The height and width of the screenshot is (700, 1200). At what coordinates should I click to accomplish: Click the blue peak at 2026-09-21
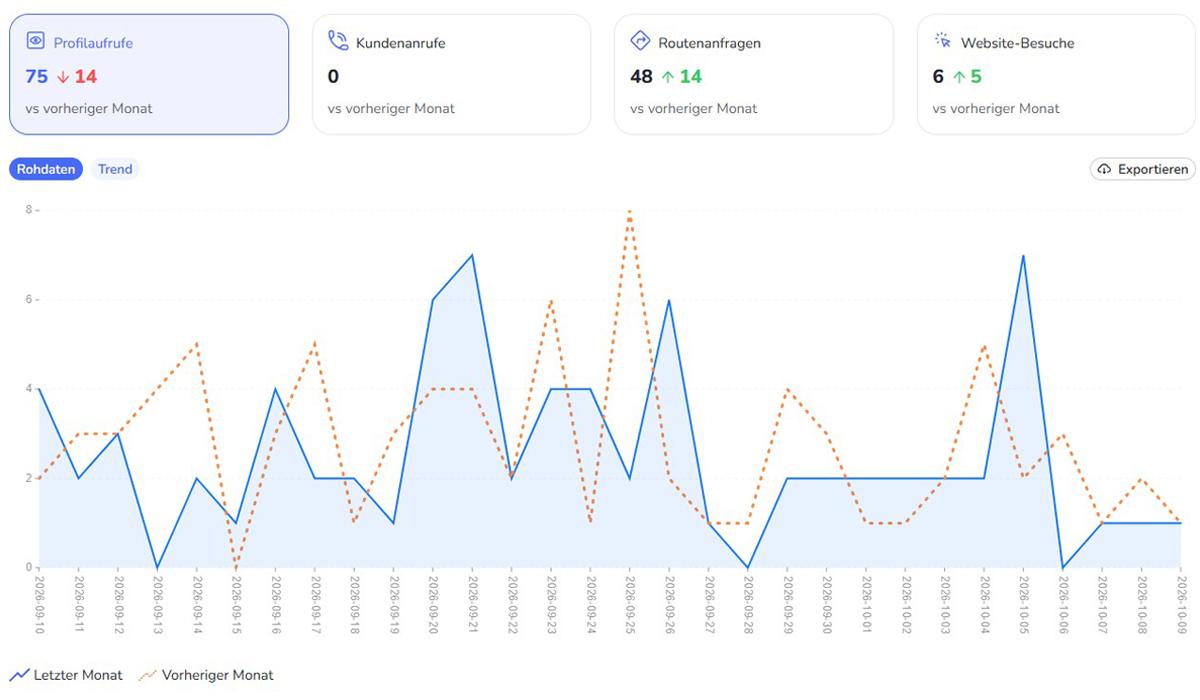tap(472, 255)
